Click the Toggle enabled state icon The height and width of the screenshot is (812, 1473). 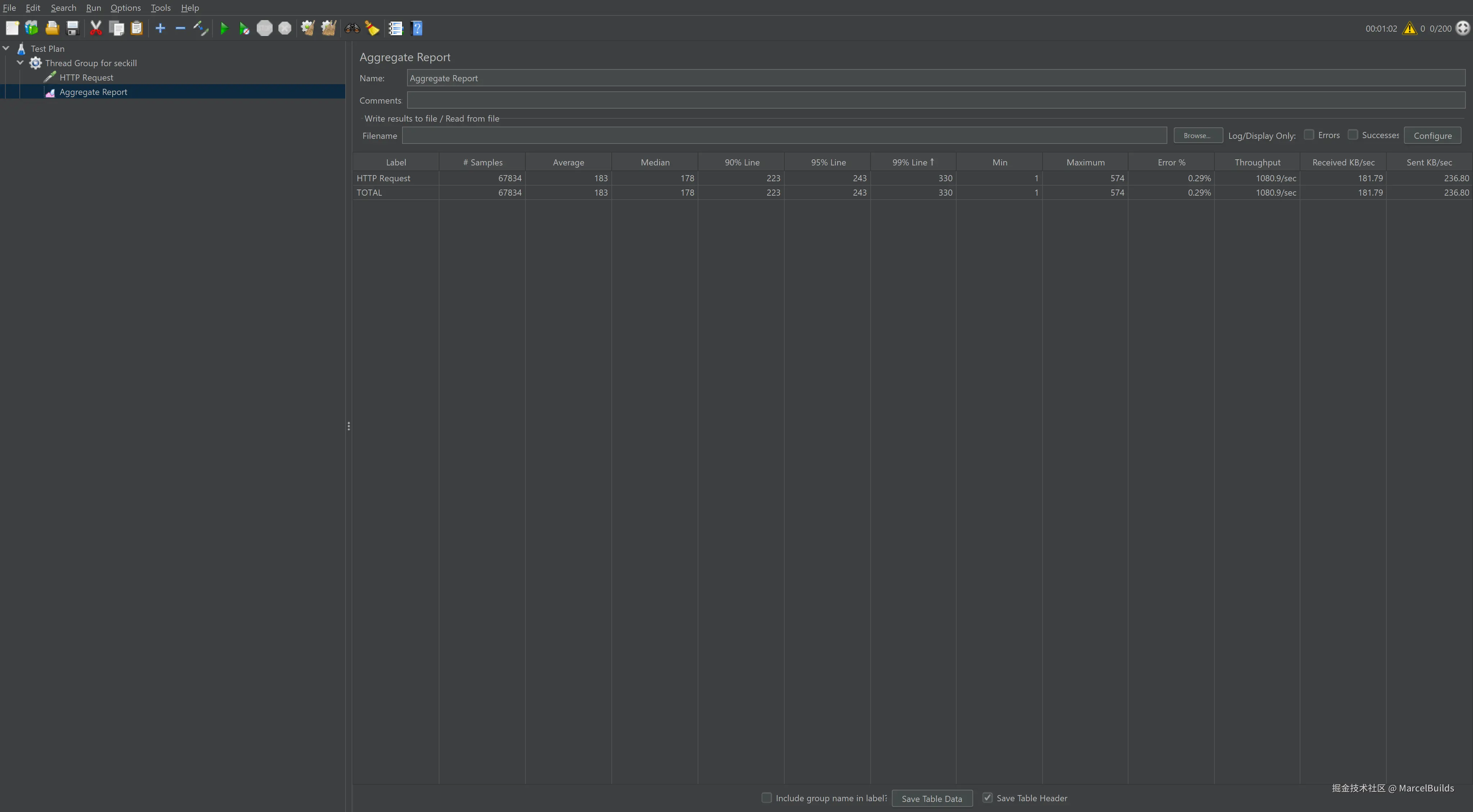coord(201,28)
